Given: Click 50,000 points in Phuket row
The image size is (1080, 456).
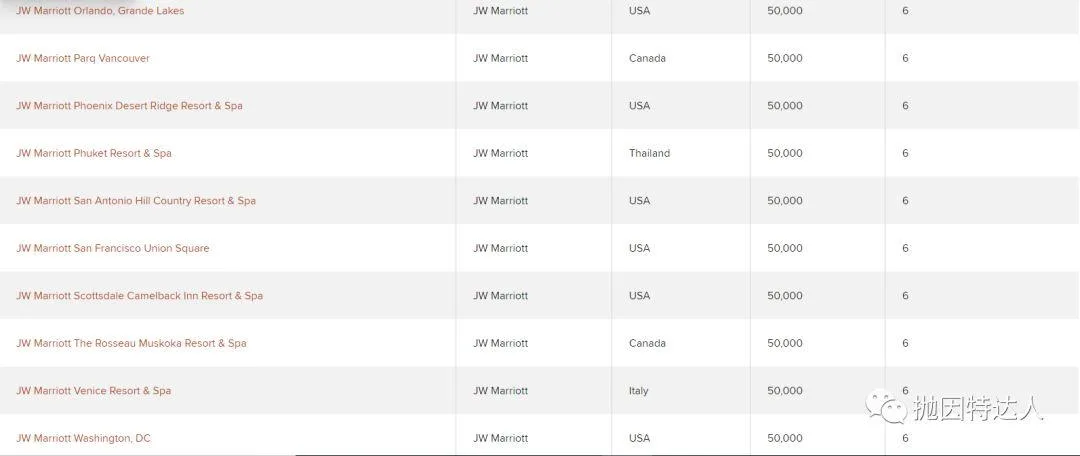Looking at the screenshot, I should (785, 154).
